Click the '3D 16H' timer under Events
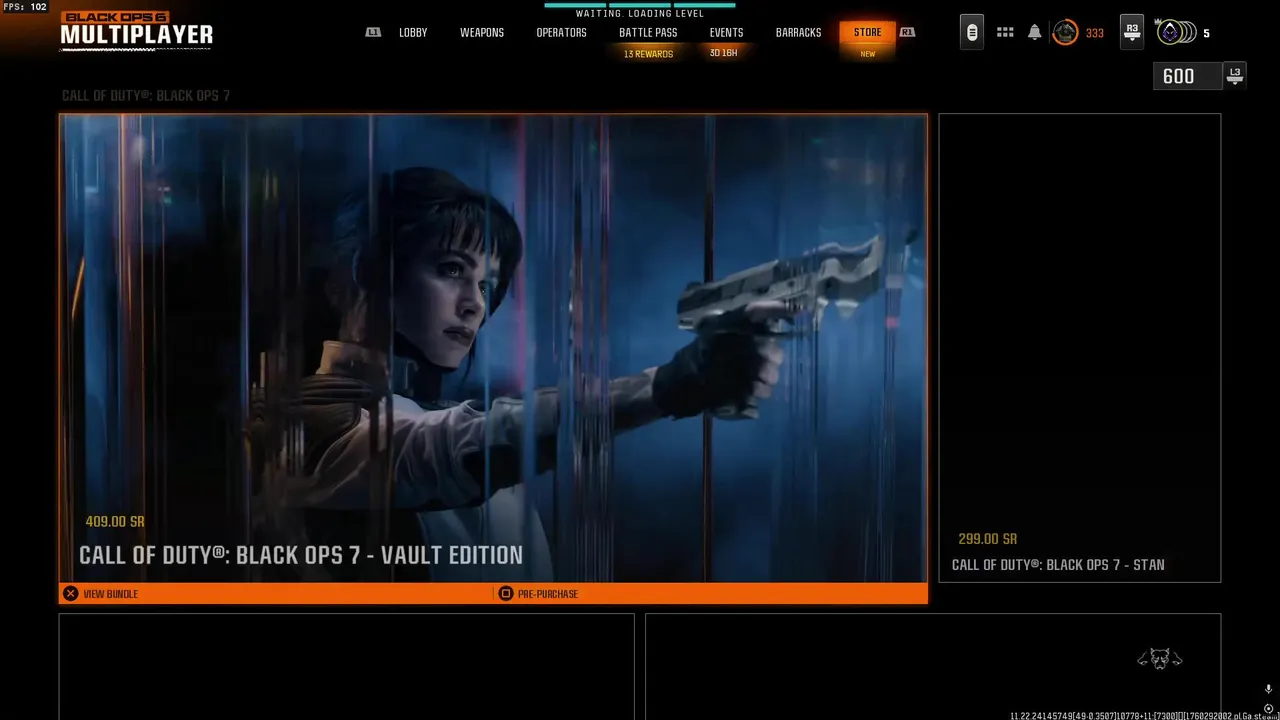The height and width of the screenshot is (720, 1280). (723, 53)
